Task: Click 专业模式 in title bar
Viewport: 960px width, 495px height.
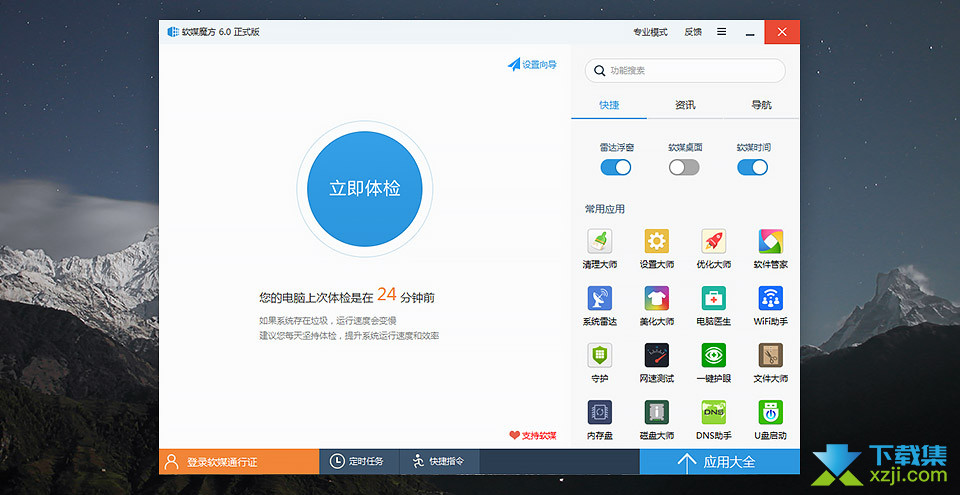Action: (650, 32)
